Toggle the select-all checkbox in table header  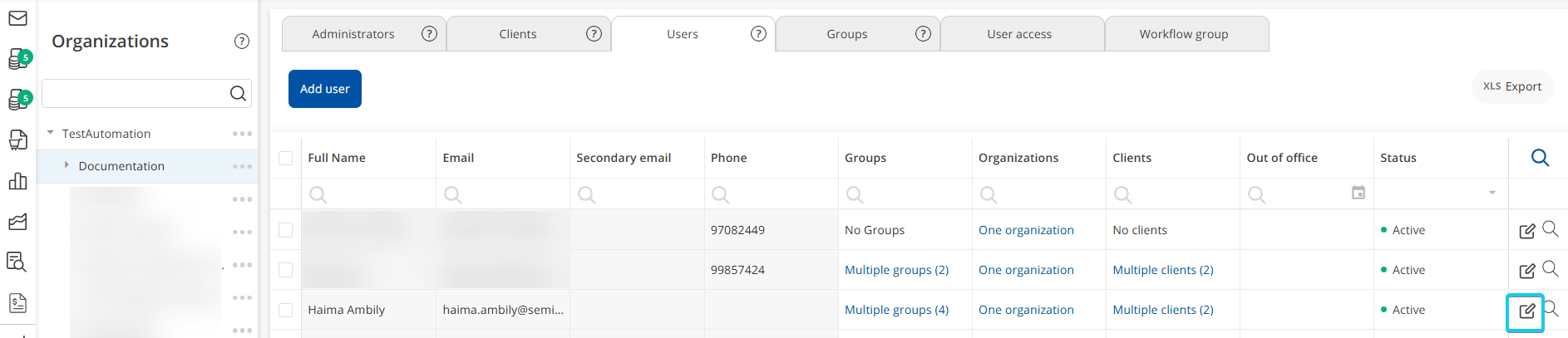[286, 158]
